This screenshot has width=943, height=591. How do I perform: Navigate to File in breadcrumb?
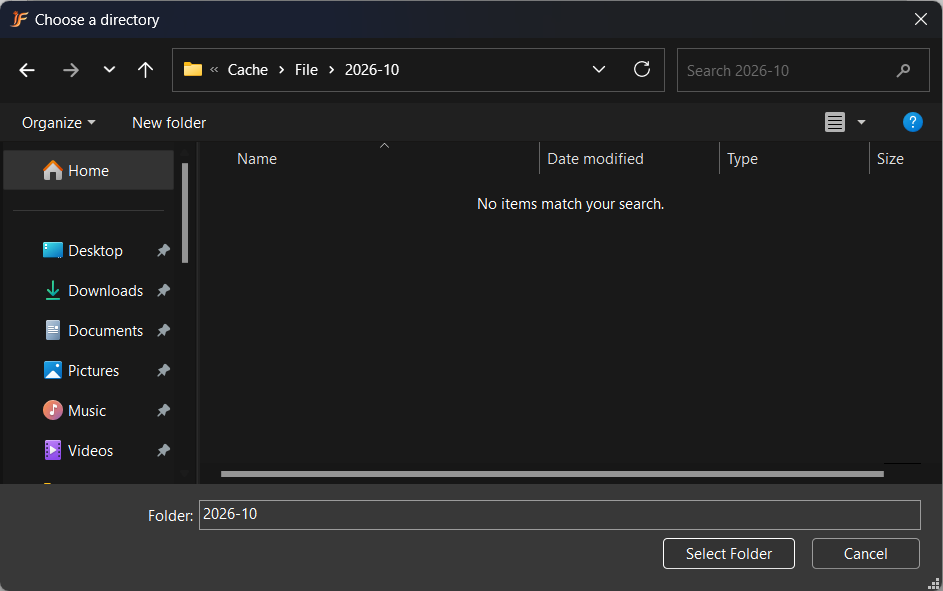point(306,70)
